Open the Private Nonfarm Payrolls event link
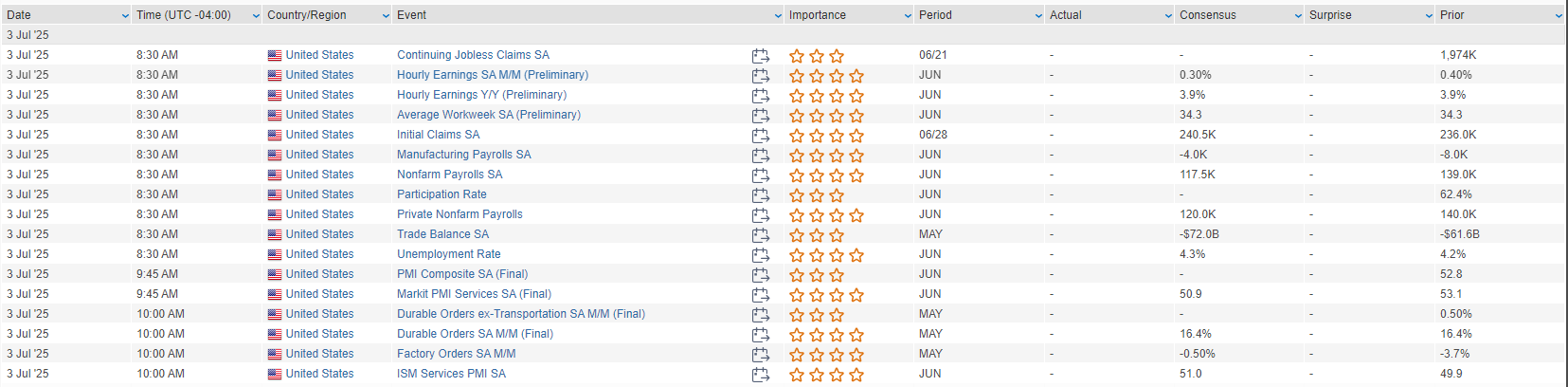The width and height of the screenshot is (1568, 387). coord(460,214)
